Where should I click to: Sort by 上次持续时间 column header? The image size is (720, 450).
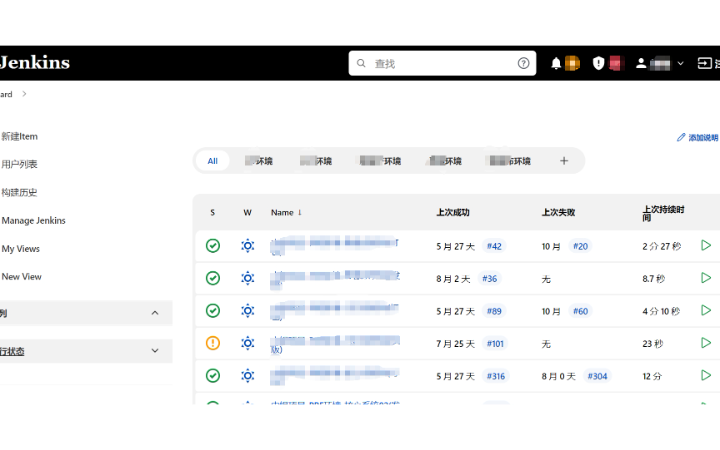(x=664, y=214)
